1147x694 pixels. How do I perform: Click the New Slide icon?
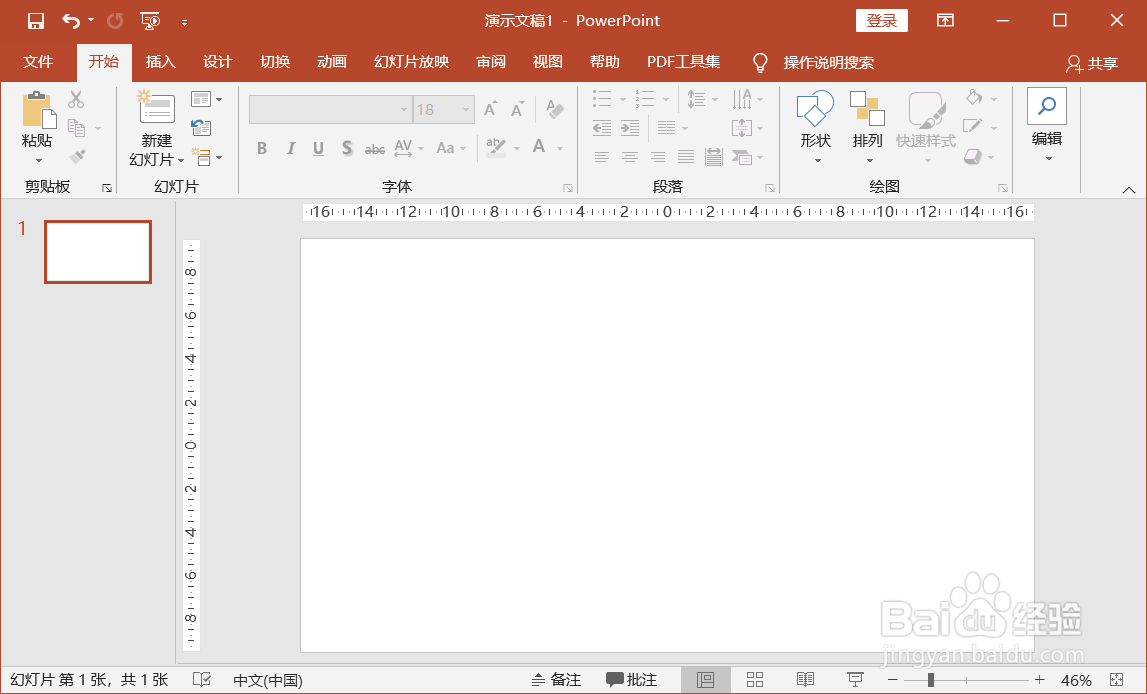157,107
